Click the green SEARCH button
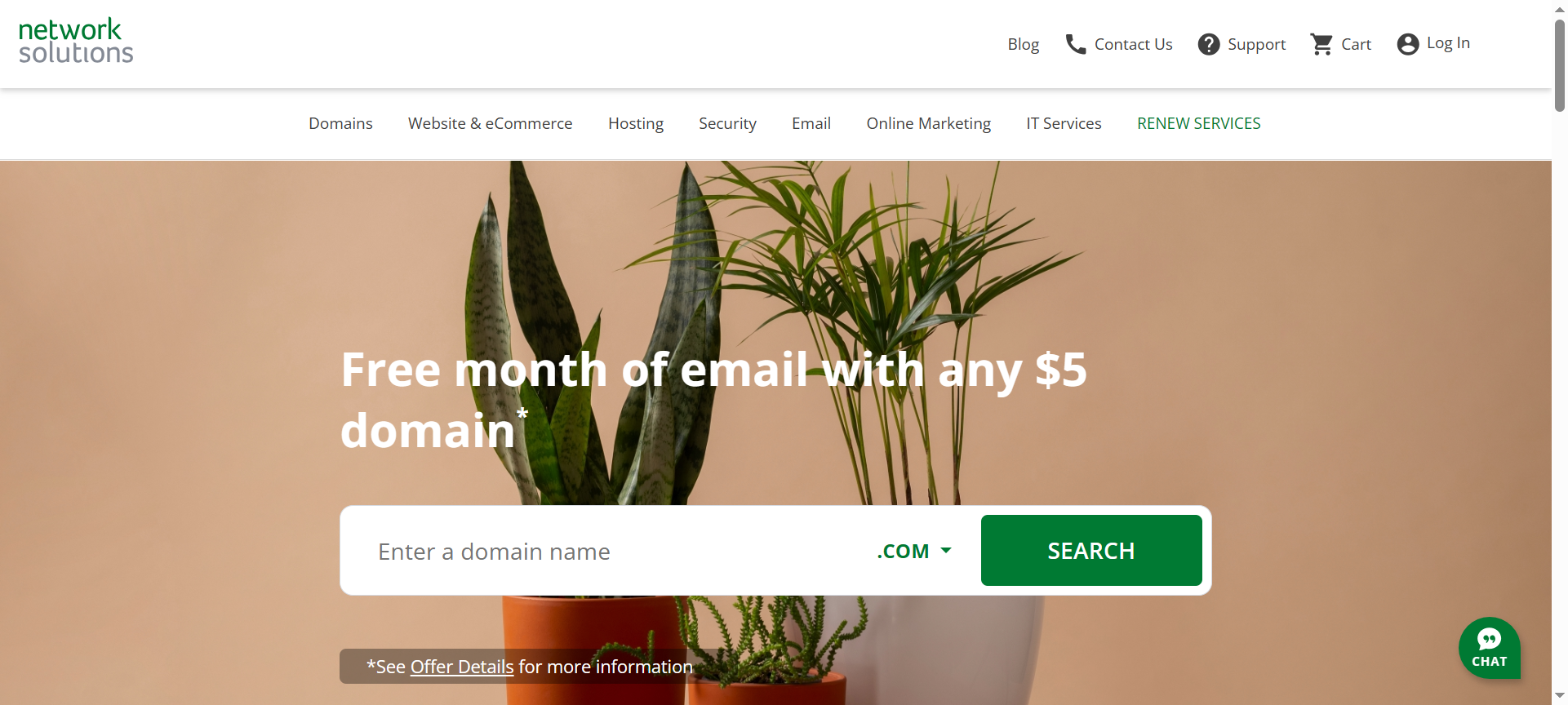1568x705 pixels. click(x=1091, y=551)
